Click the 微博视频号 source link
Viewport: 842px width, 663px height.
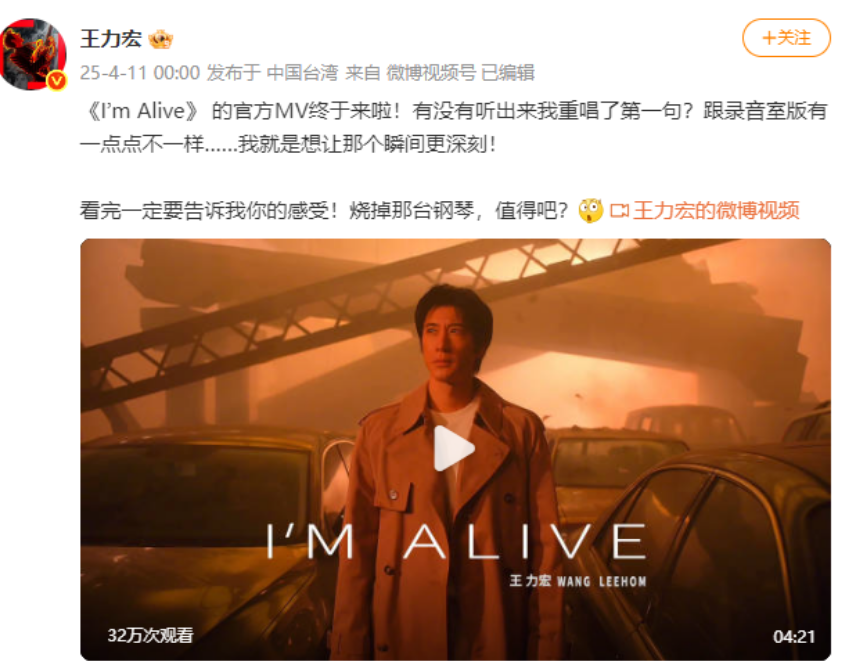click(431, 72)
